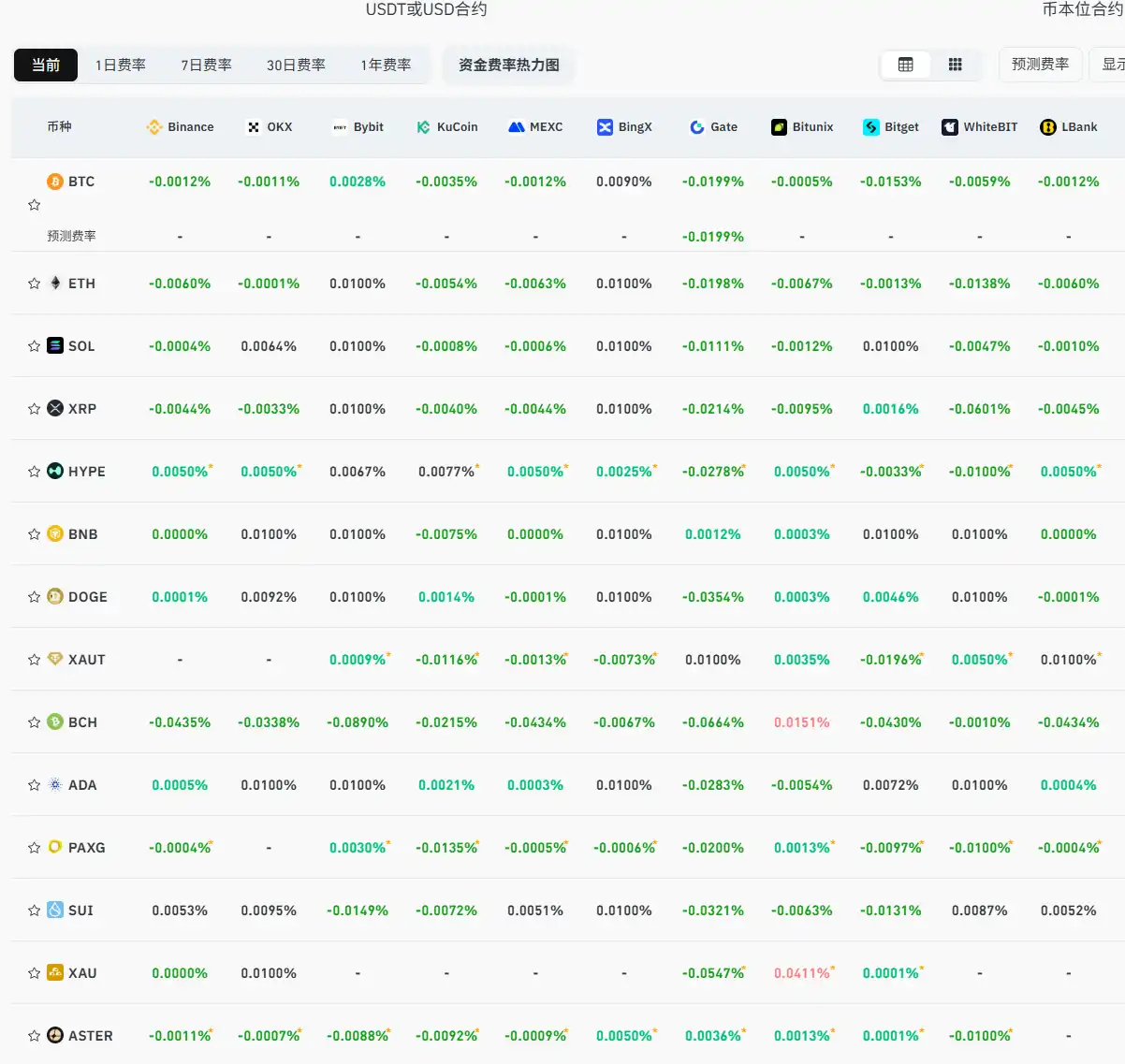Favorite ETH with the star icon
The width and height of the screenshot is (1125, 1064).
(35, 284)
